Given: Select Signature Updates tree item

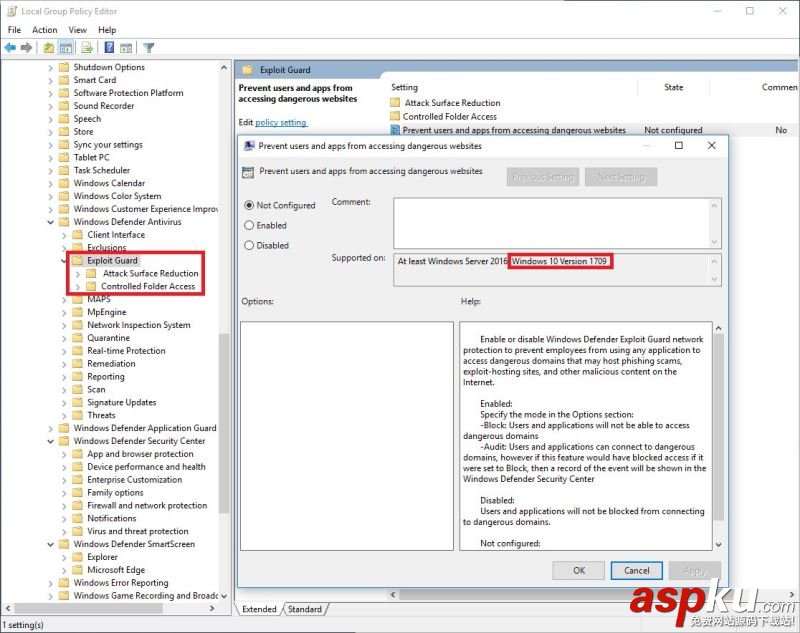Looking at the screenshot, I should click(x=121, y=402).
